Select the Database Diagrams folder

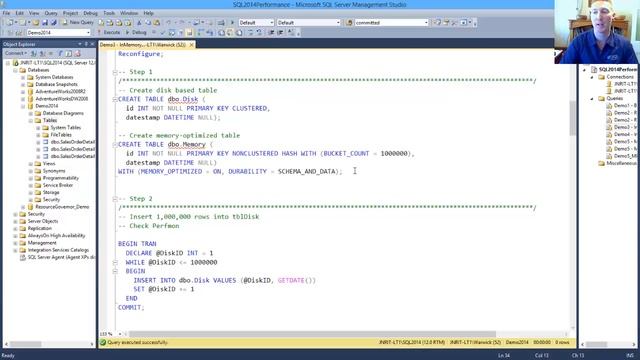pyautogui.click(x=62, y=113)
